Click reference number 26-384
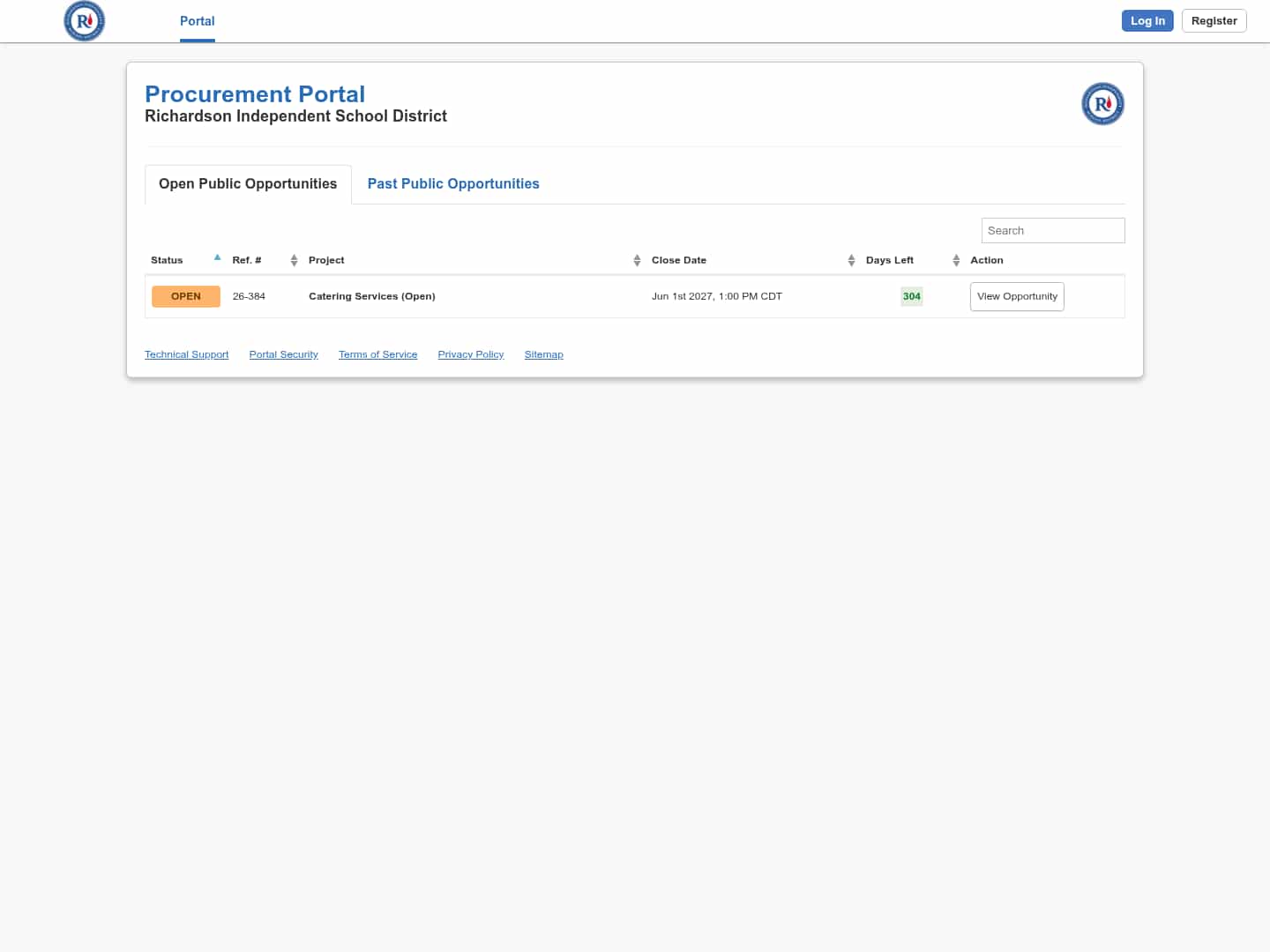Image resolution: width=1270 pixels, height=952 pixels. (249, 296)
